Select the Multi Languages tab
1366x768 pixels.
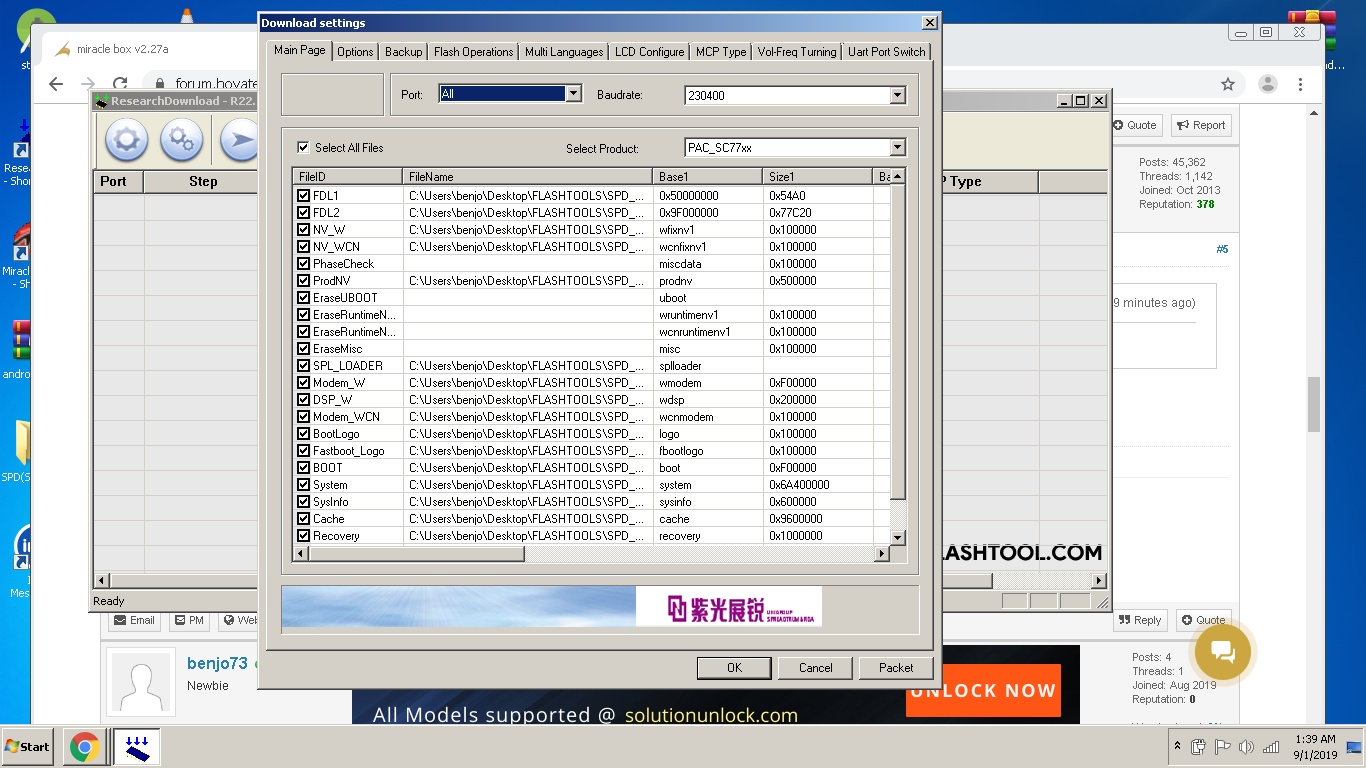(x=564, y=52)
